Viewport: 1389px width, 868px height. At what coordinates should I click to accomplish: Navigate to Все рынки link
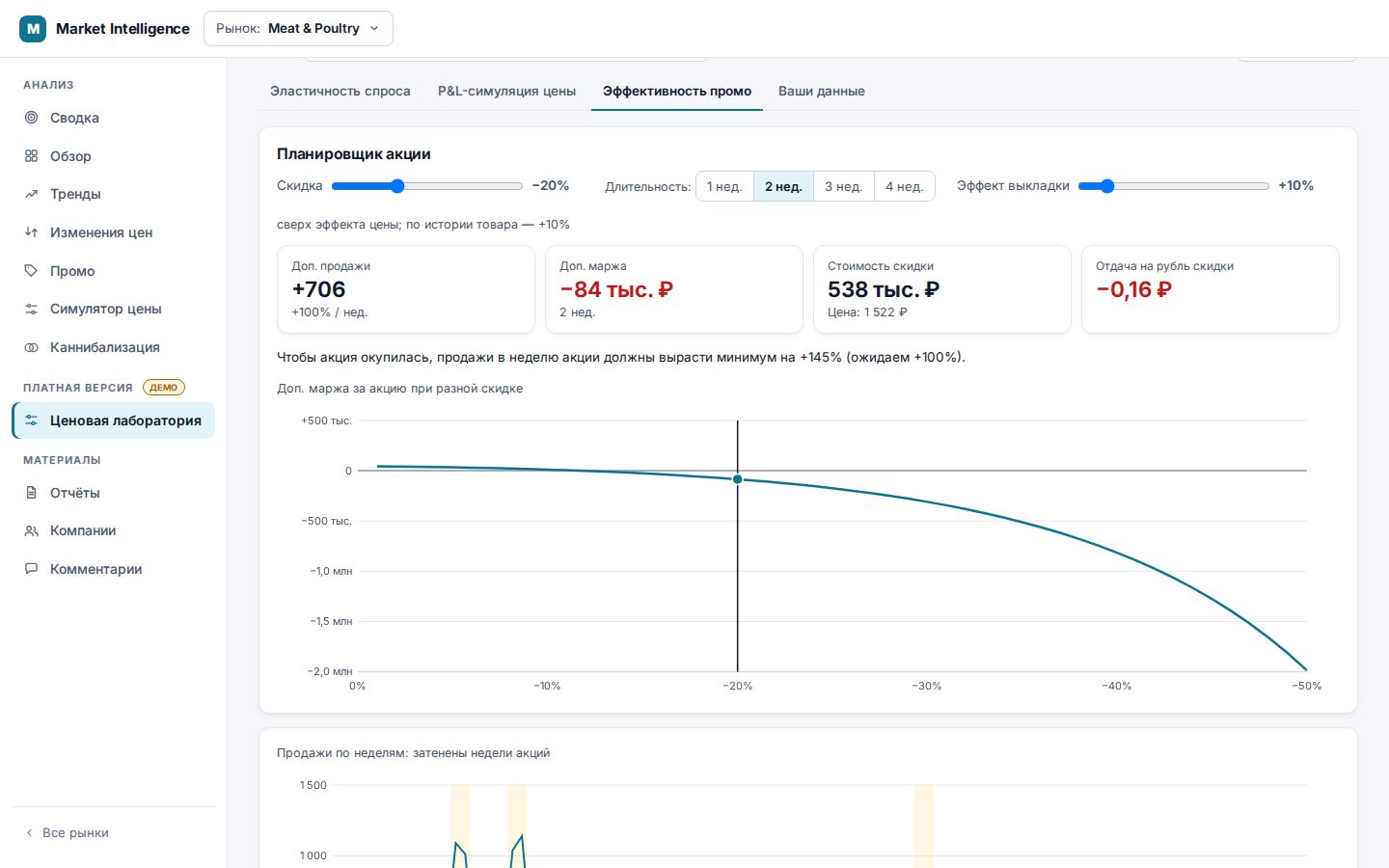(67, 832)
